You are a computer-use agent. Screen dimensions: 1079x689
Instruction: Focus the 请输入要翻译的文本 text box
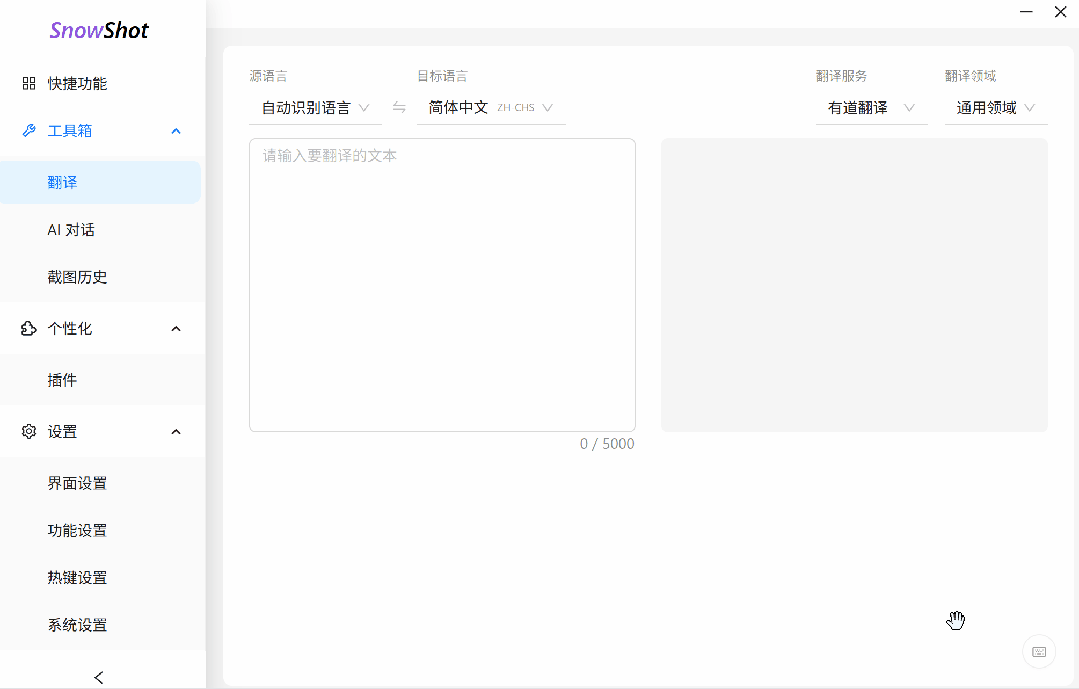click(442, 285)
